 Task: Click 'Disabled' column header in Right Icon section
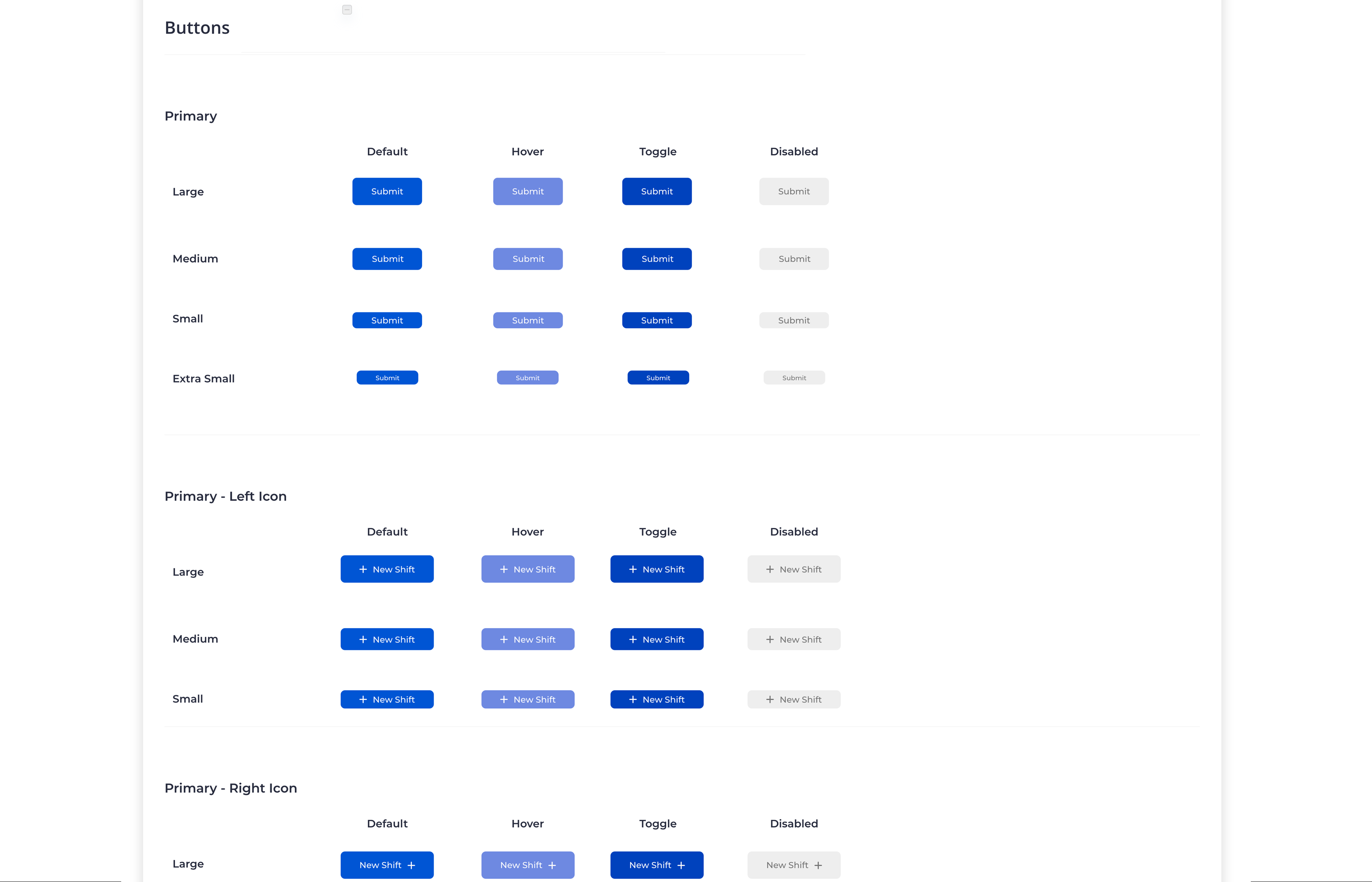(x=794, y=824)
